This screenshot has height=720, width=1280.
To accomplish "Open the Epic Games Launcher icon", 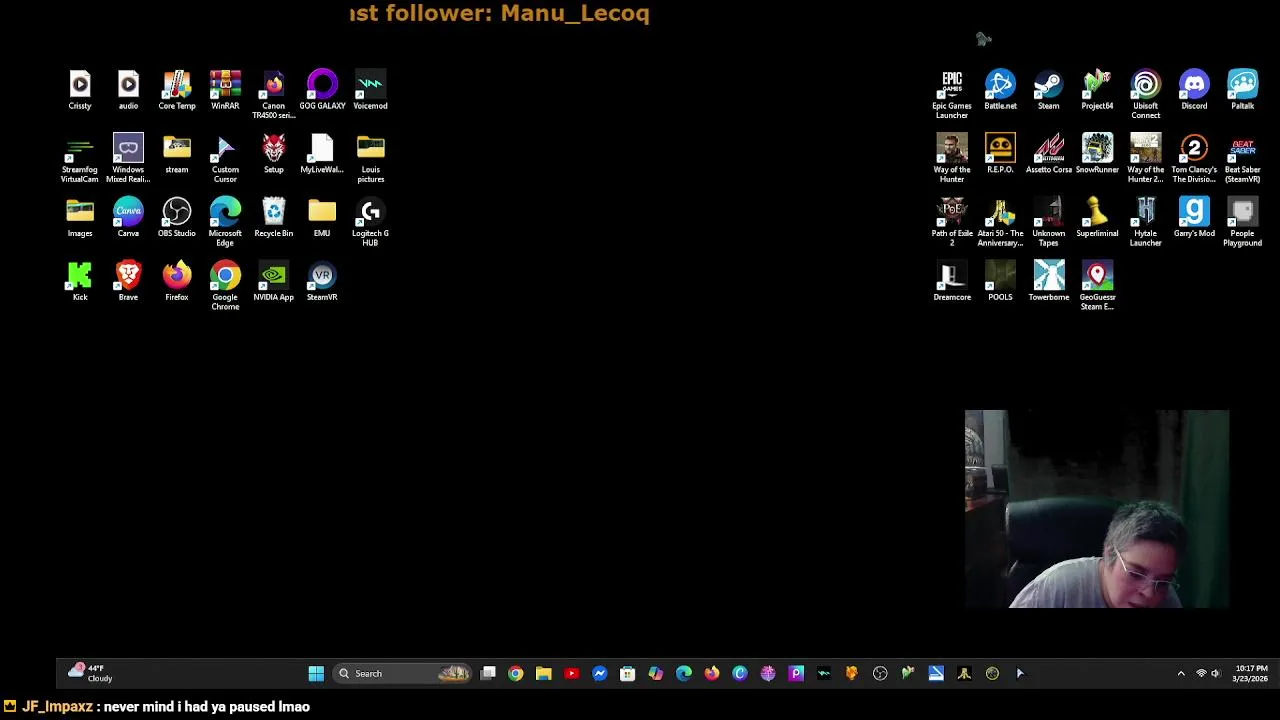I will (x=952, y=94).
